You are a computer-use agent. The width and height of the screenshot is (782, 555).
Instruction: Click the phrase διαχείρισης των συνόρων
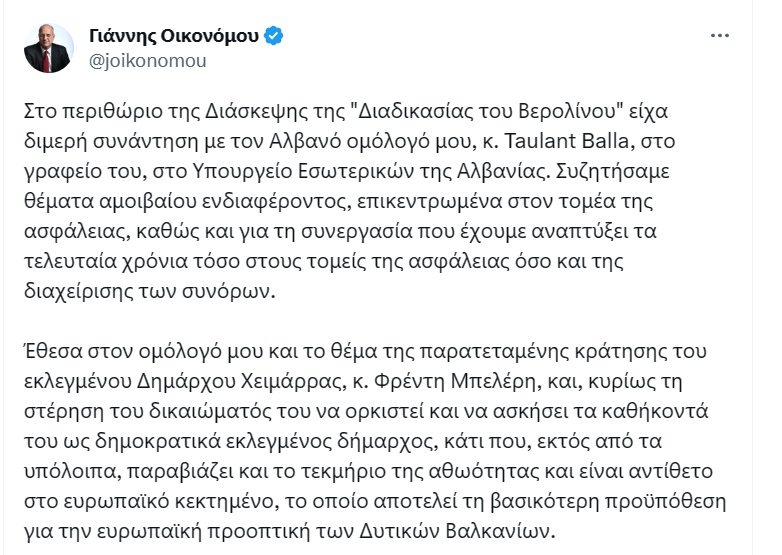147,291
